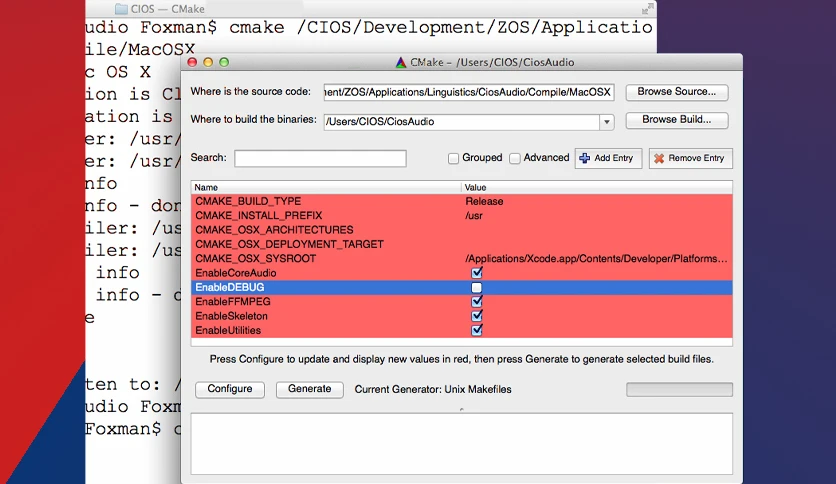This screenshot has height=484, width=836.
Task: Click the Generate button
Action: click(x=310, y=389)
